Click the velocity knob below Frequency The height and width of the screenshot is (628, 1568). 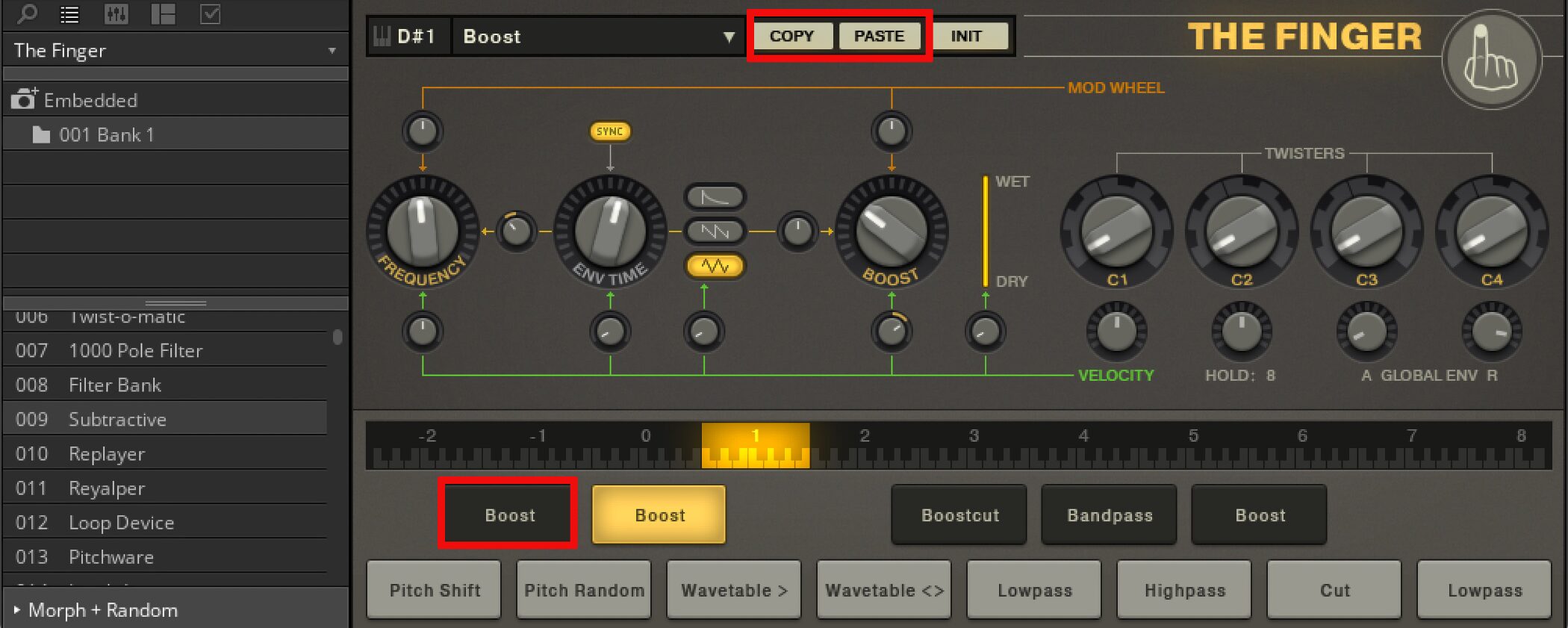point(423,332)
